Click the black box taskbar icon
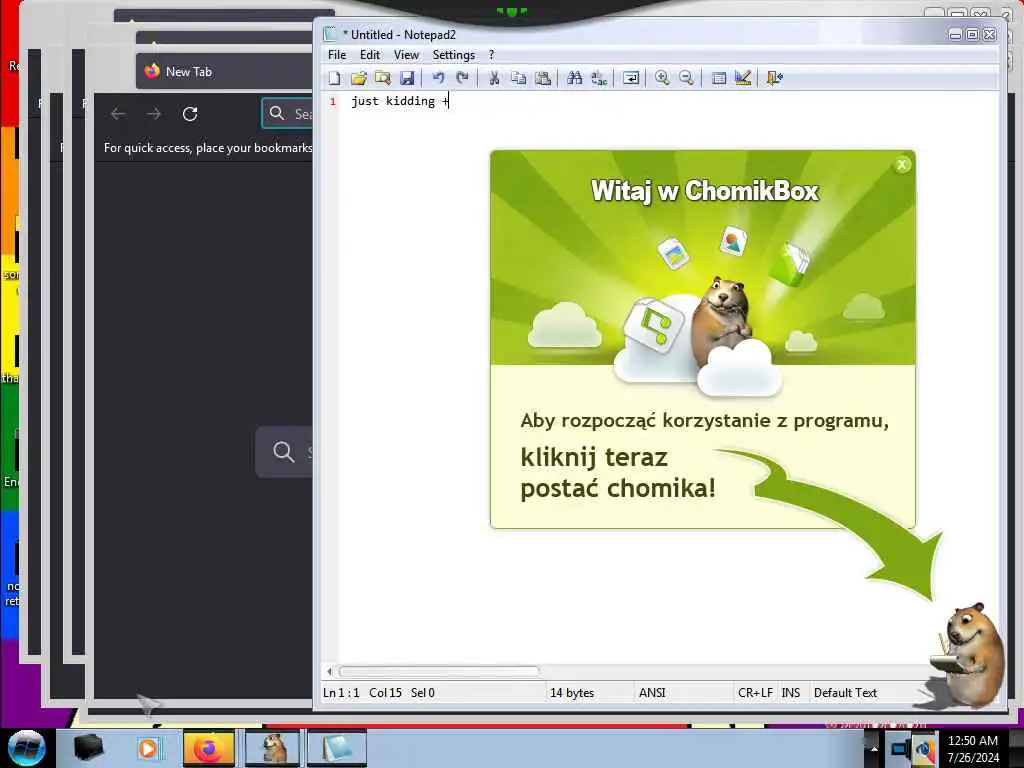1024x768 pixels. [x=89, y=748]
